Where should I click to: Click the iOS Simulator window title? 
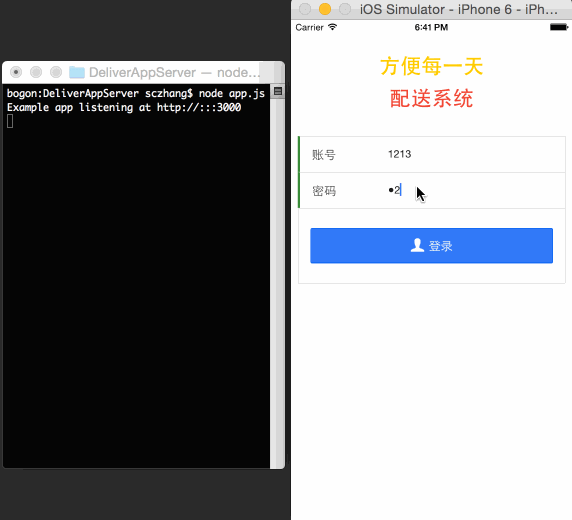(x=459, y=9)
